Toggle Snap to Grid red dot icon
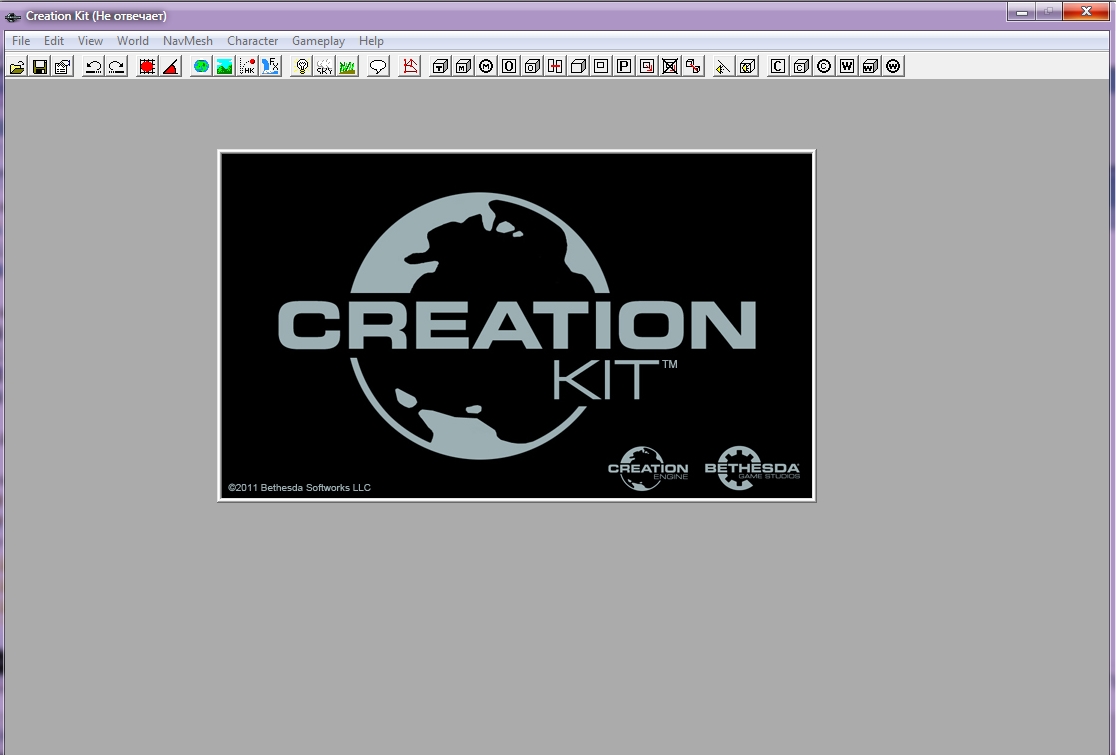This screenshot has width=1116, height=755. [x=147, y=67]
